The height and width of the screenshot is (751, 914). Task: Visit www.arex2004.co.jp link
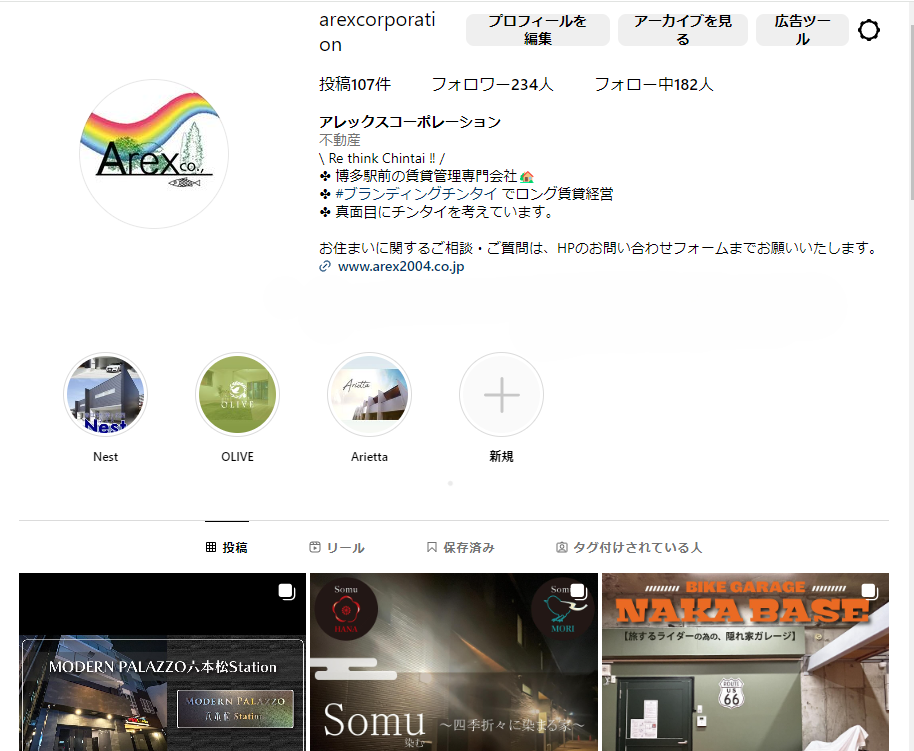coord(401,266)
